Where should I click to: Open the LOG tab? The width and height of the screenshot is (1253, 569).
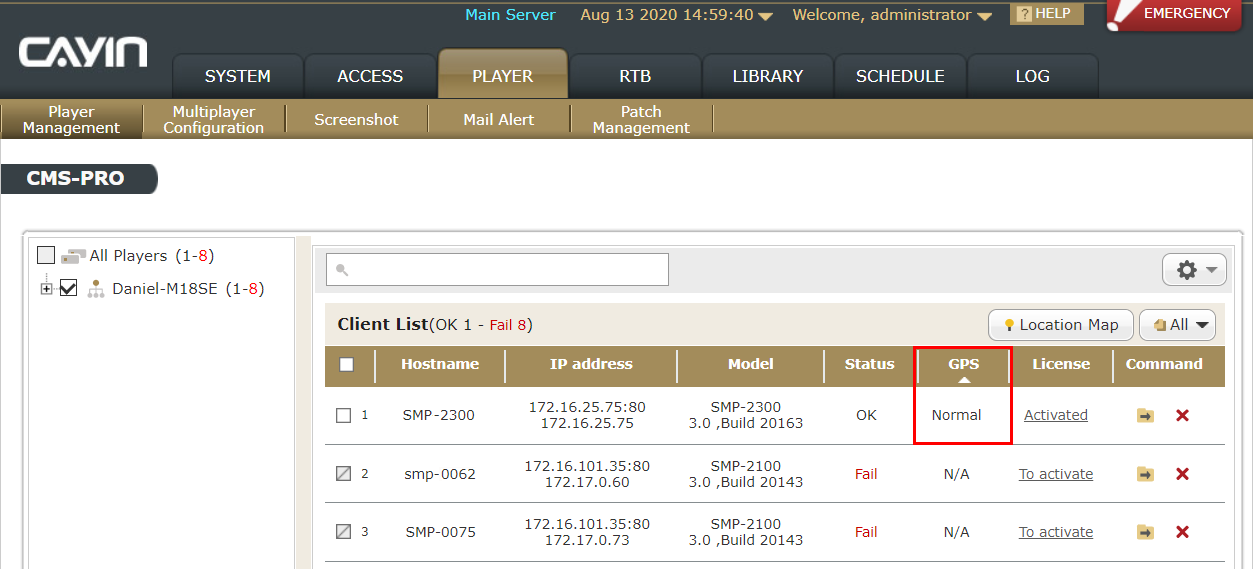point(1033,76)
